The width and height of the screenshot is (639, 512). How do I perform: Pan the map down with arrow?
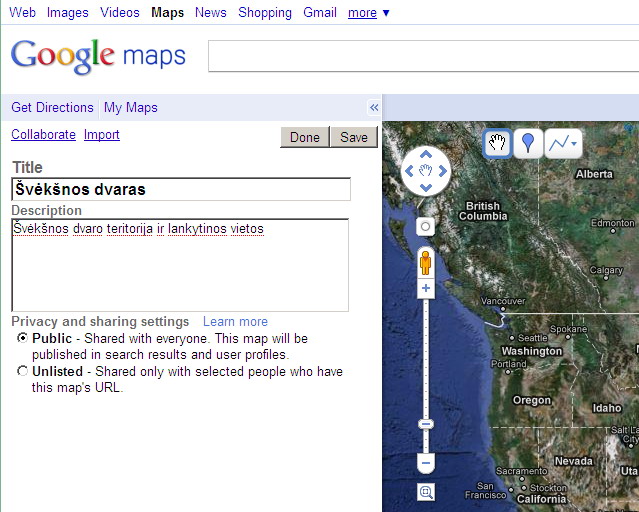click(426, 188)
